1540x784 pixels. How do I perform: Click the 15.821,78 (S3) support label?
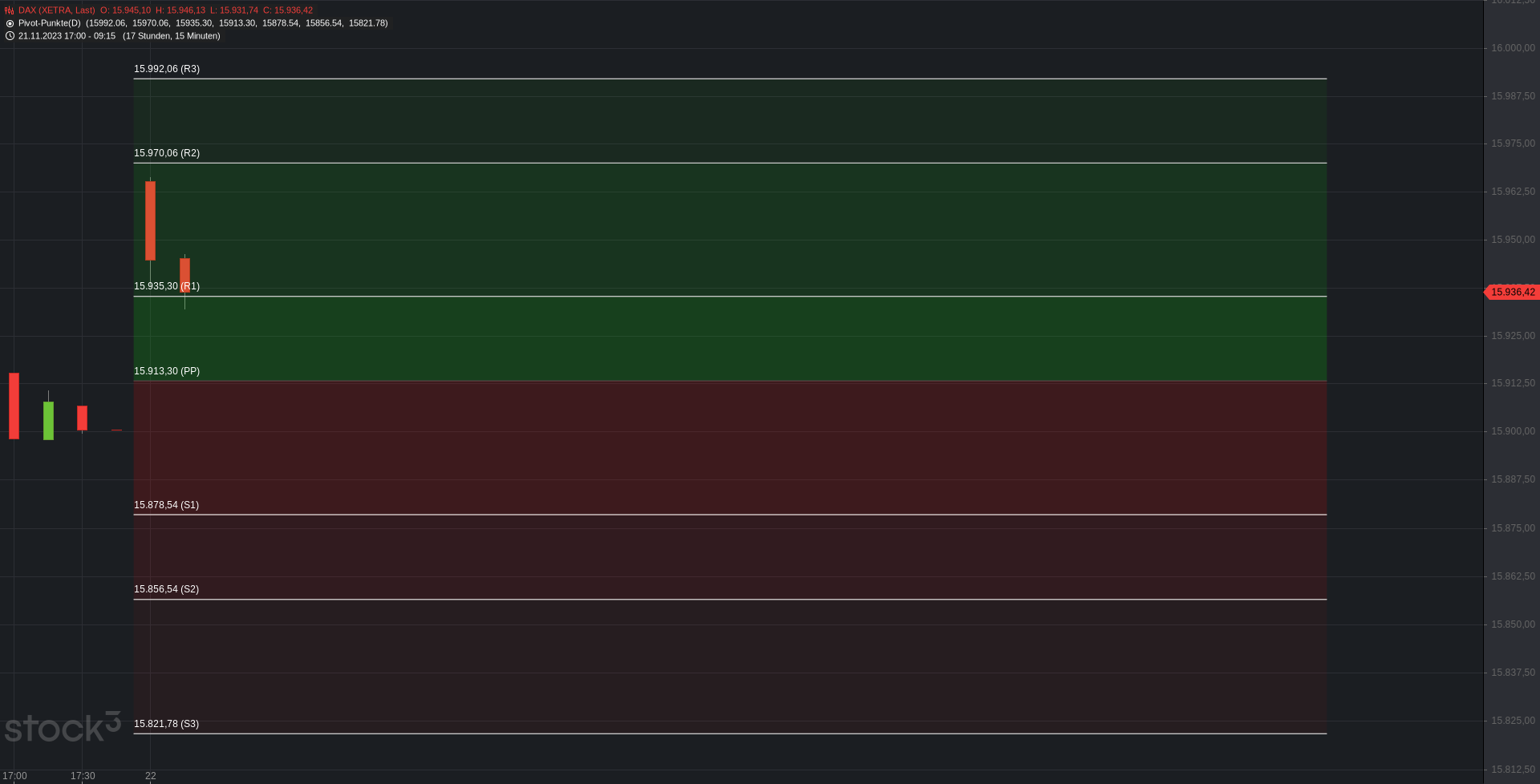(x=166, y=724)
